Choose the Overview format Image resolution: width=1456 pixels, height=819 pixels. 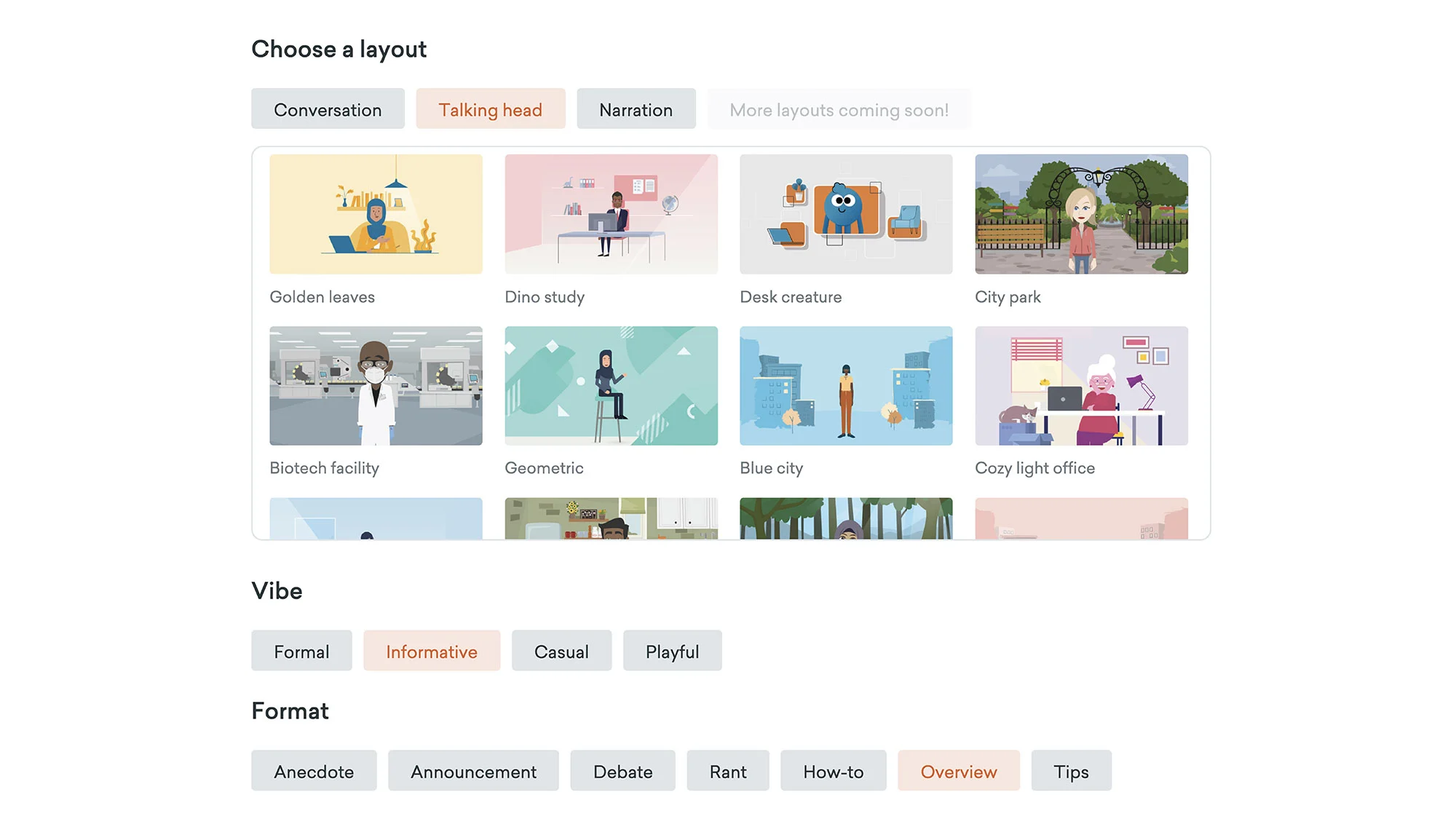coord(959,771)
